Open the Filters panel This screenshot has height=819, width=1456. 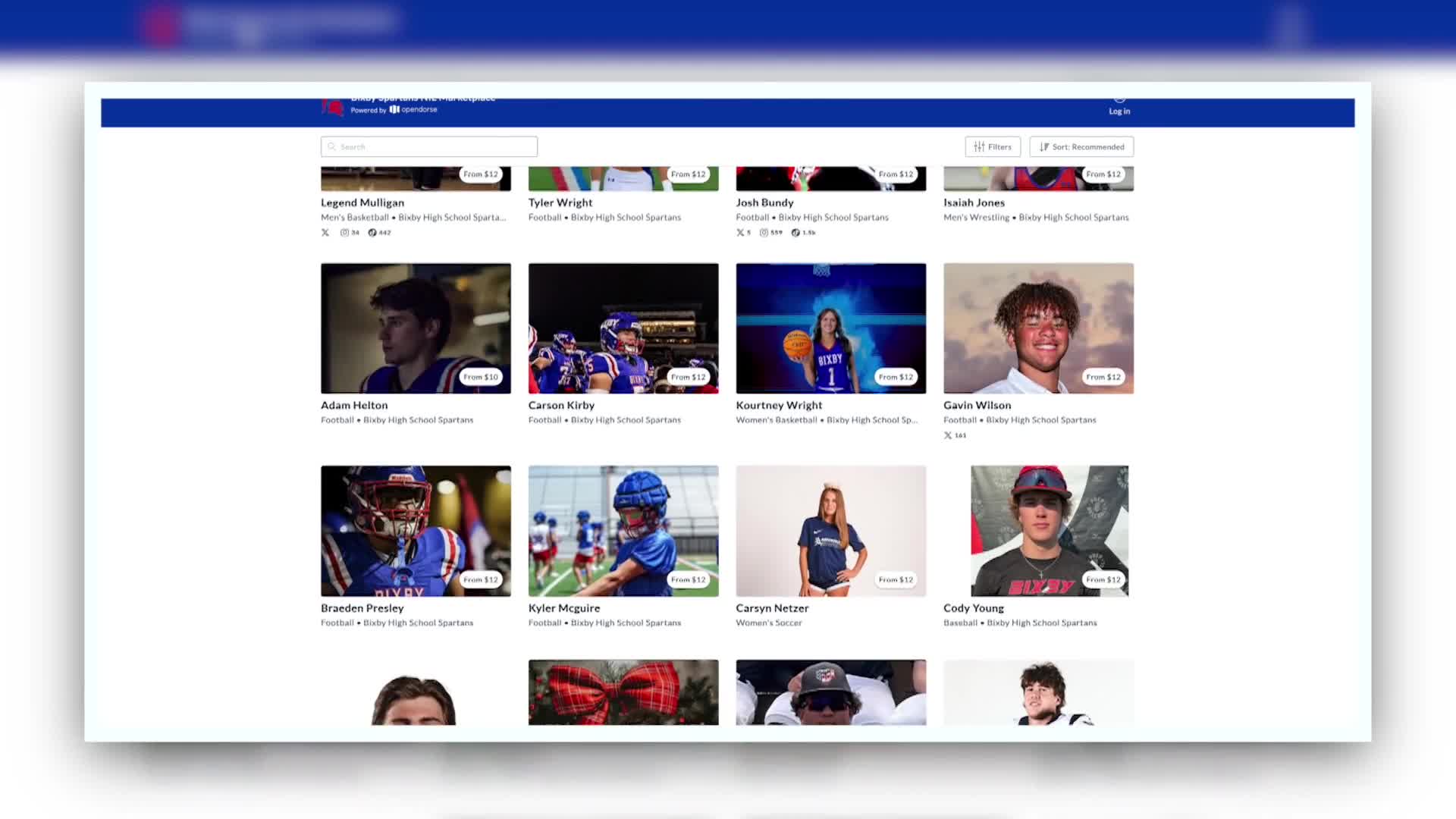click(x=992, y=147)
